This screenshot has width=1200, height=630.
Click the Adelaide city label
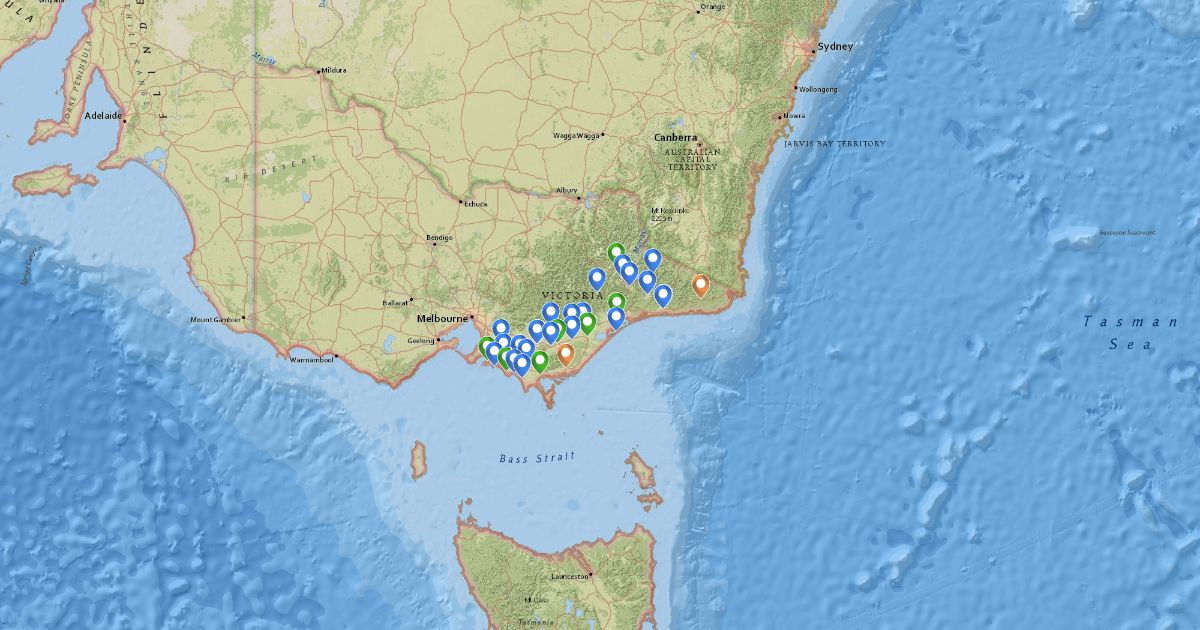[x=103, y=116]
